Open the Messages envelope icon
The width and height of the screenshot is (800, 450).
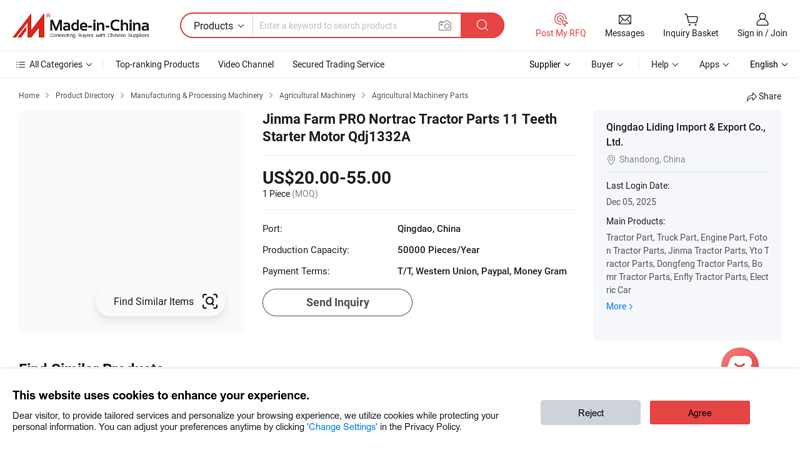pyautogui.click(x=624, y=19)
